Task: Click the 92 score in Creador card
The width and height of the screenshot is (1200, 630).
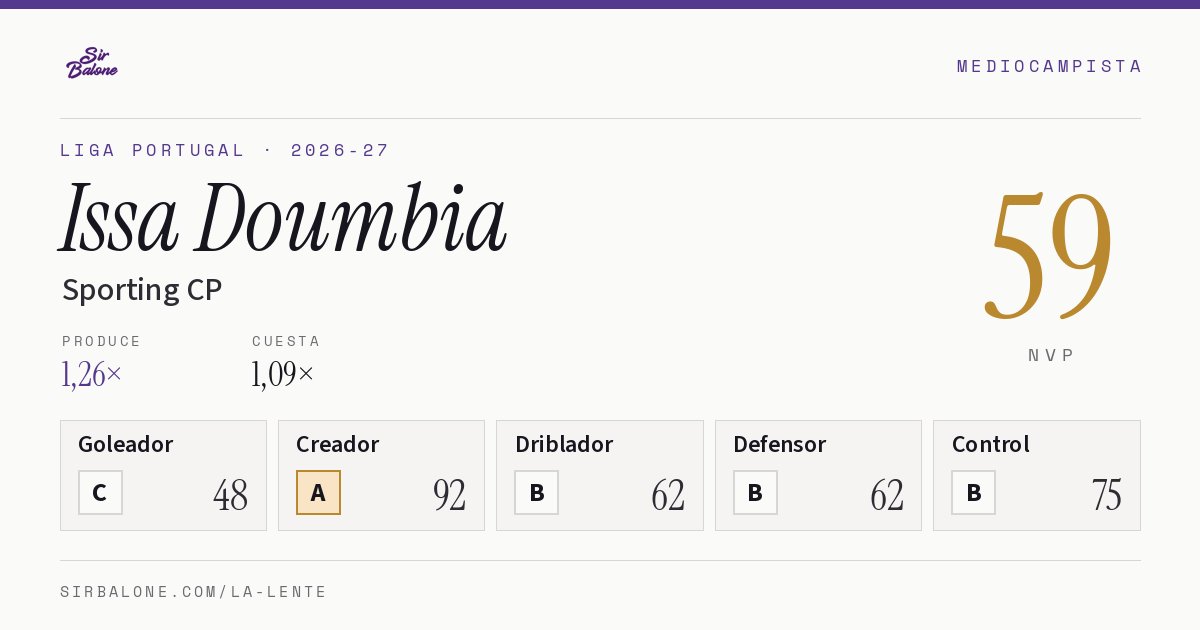Action: [449, 494]
